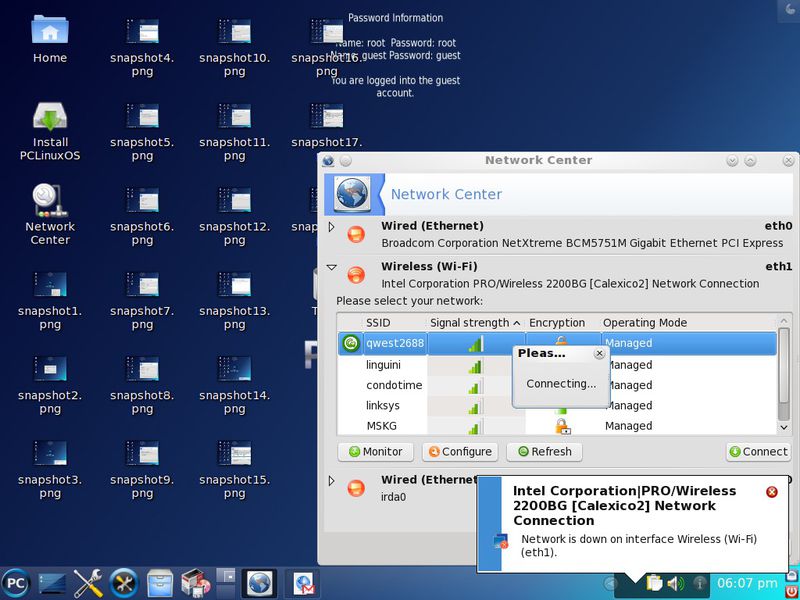Click the info tray icon
The image size is (800, 600).
[x=700, y=583]
